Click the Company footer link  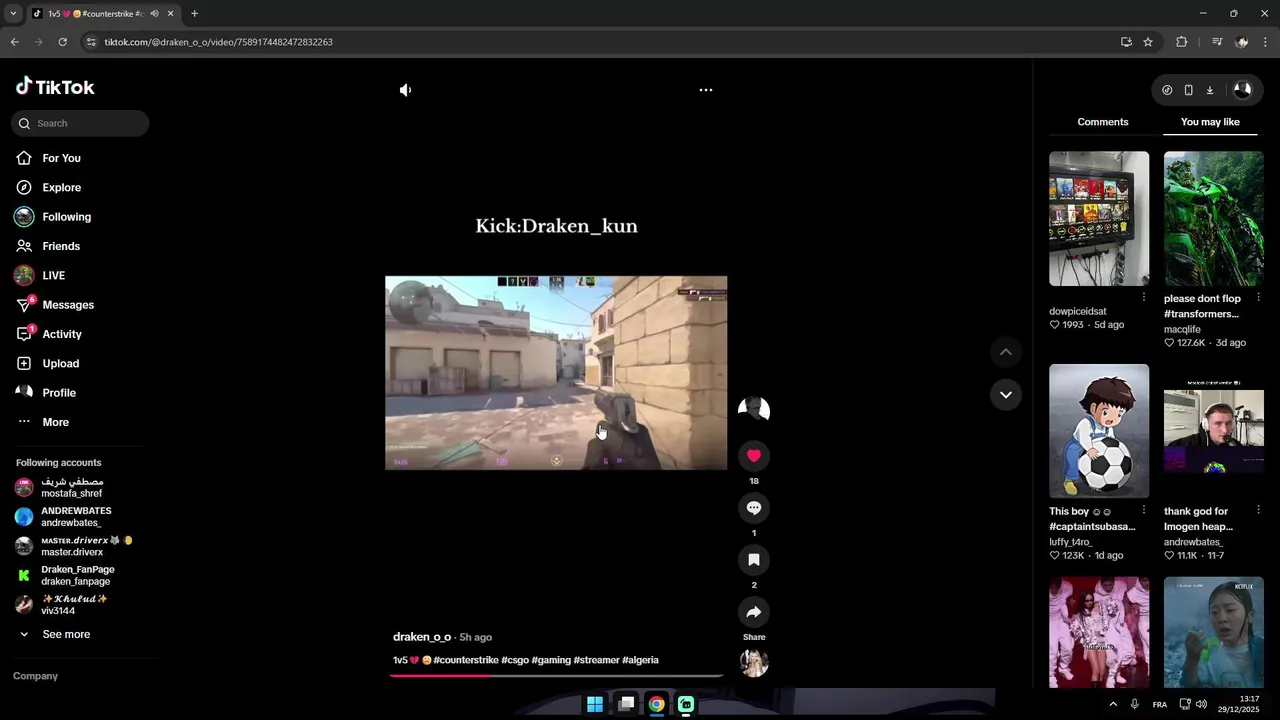pyautogui.click(x=35, y=676)
